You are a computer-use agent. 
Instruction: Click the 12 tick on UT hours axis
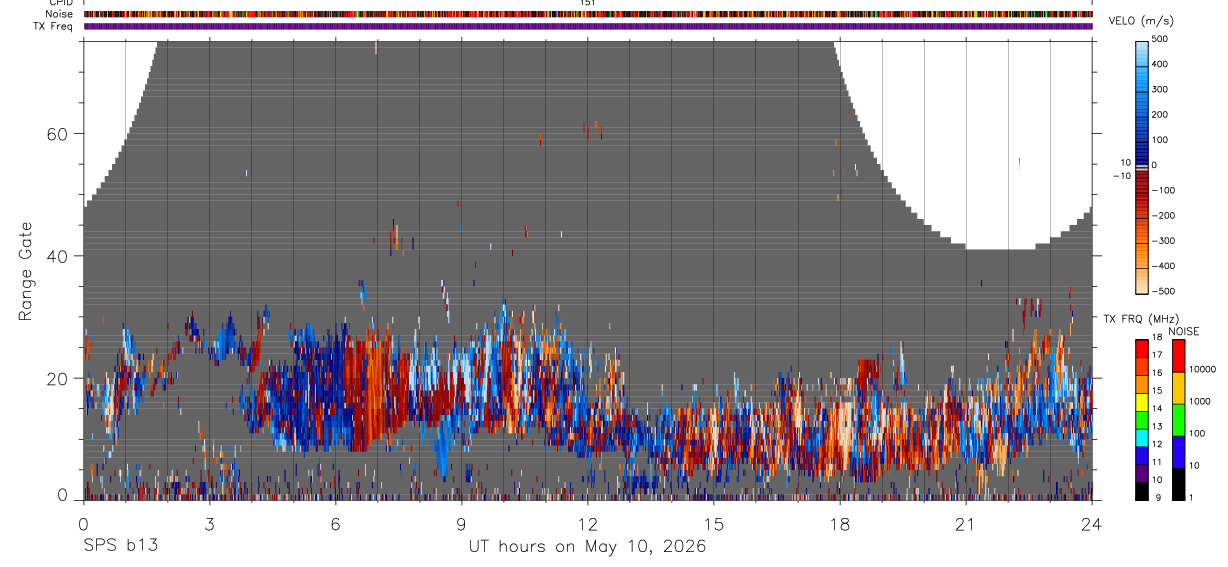pos(588,523)
